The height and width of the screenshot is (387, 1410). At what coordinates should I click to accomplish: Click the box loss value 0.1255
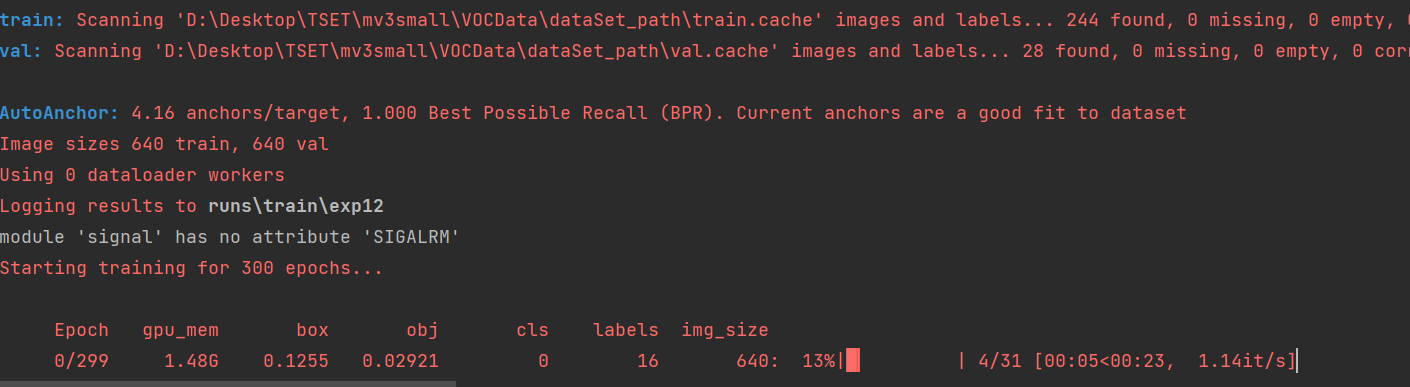(296, 361)
